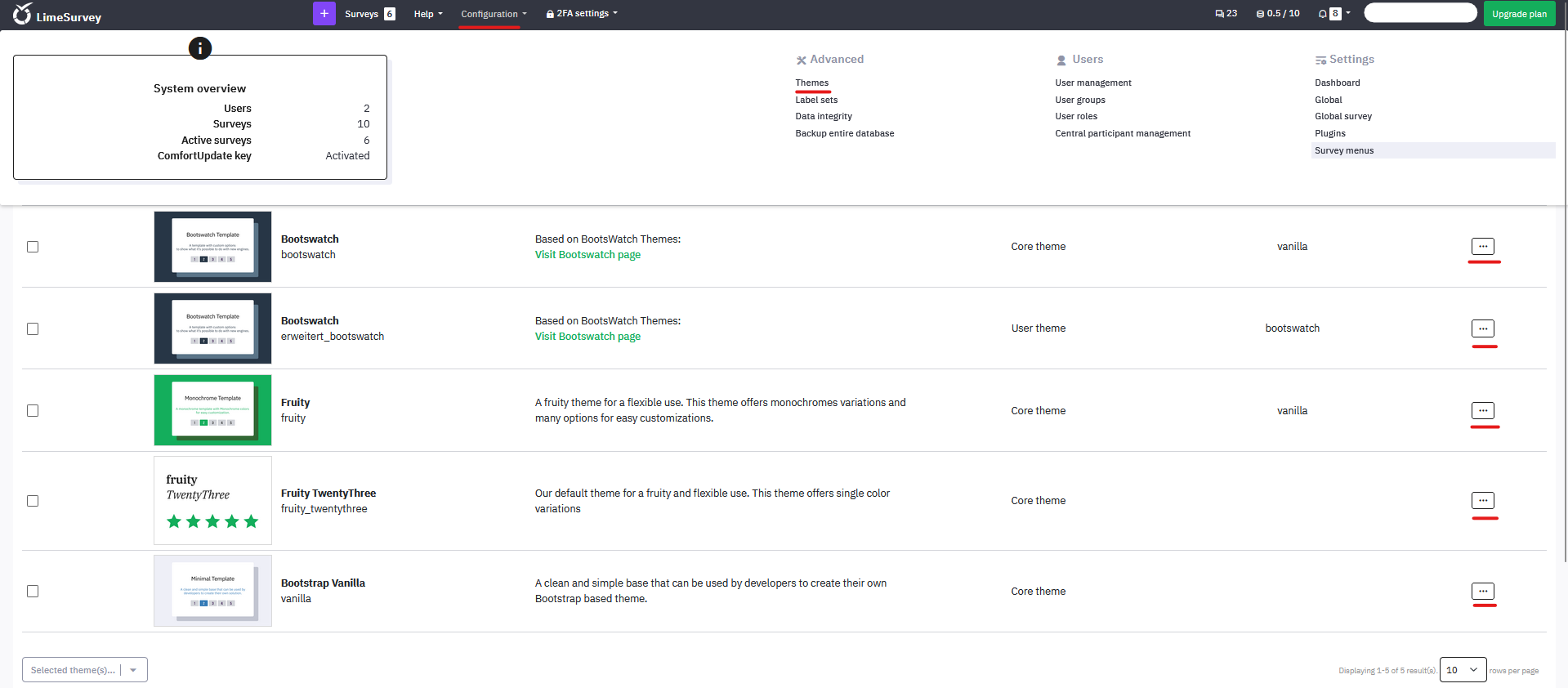The image size is (1568, 688).
Task: Select the Fruity theme checkbox
Action: click(33, 411)
